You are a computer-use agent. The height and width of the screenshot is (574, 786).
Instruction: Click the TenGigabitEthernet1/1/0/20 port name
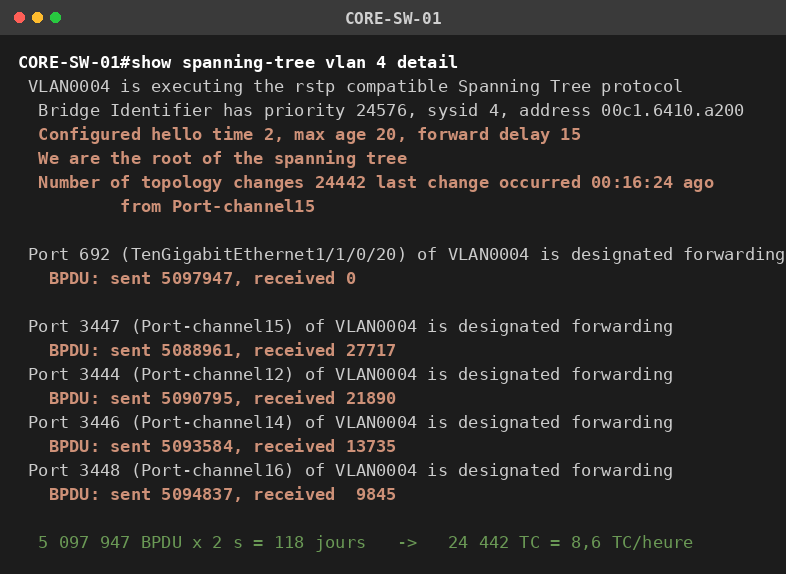coord(263,254)
